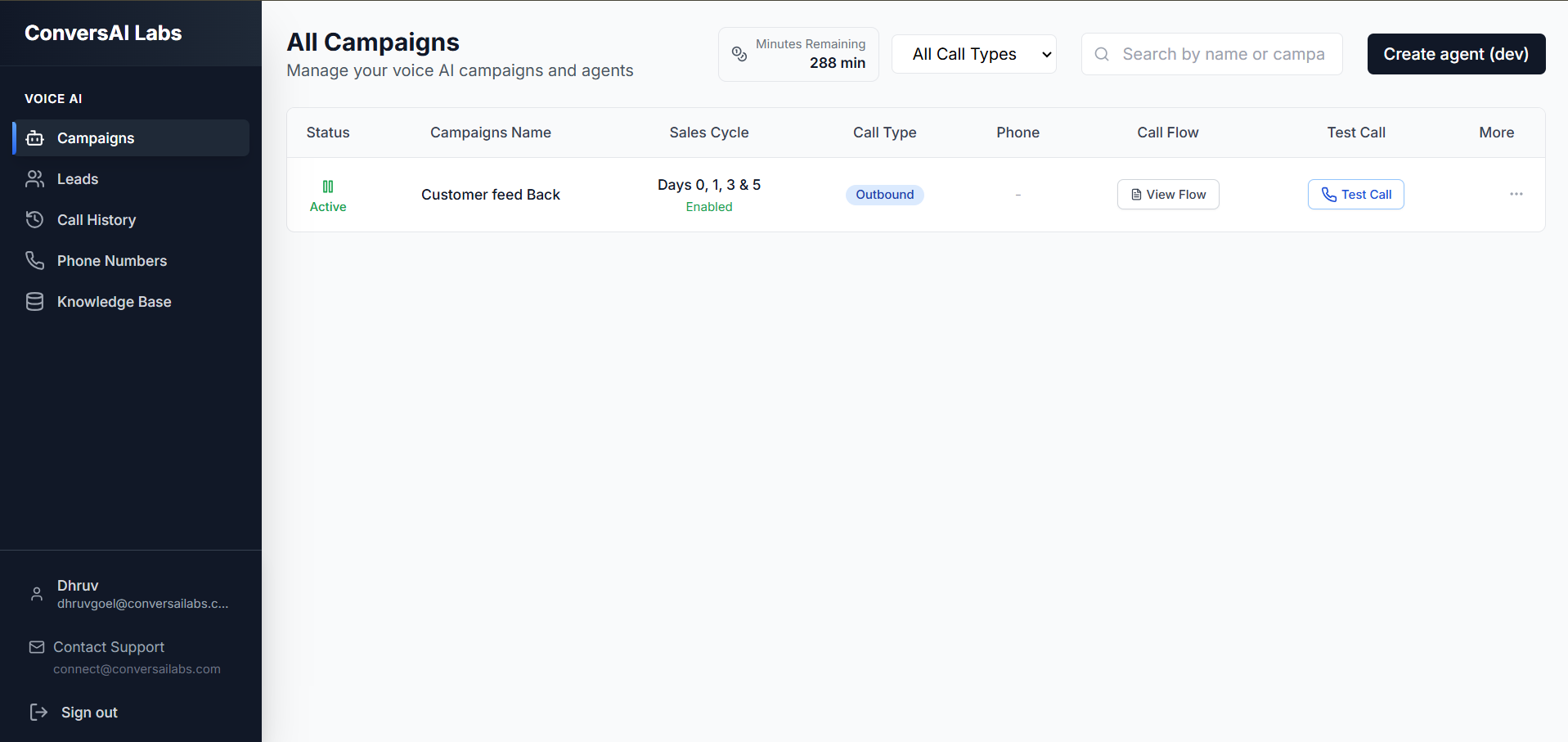Click the Knowledge Base database icon
Viewport: 1568px width, 742px height.
34,302
